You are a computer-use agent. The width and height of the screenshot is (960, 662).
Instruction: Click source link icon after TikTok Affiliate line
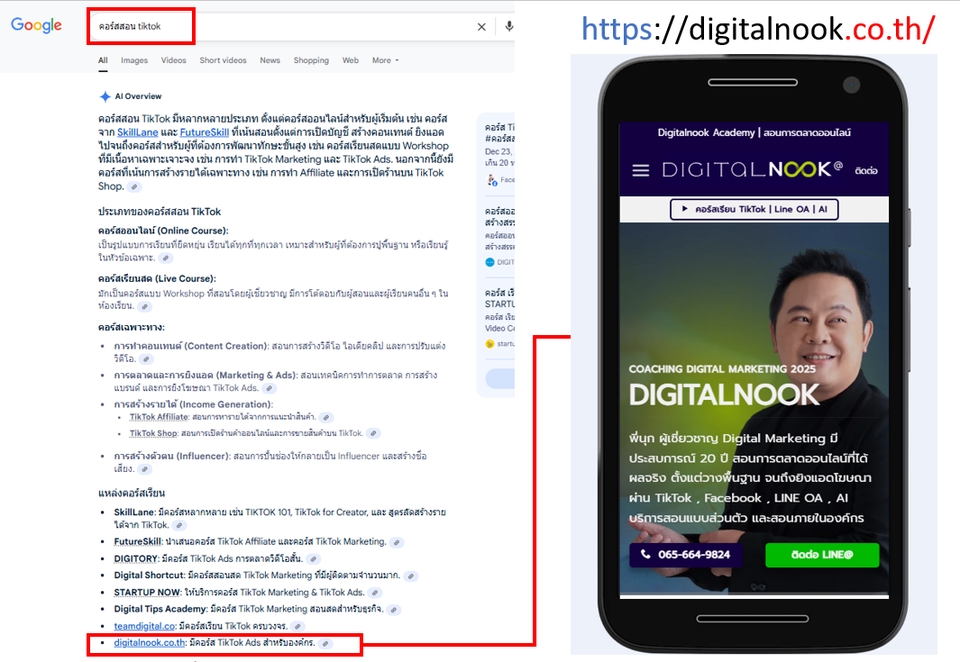click(x=326, y=417)
